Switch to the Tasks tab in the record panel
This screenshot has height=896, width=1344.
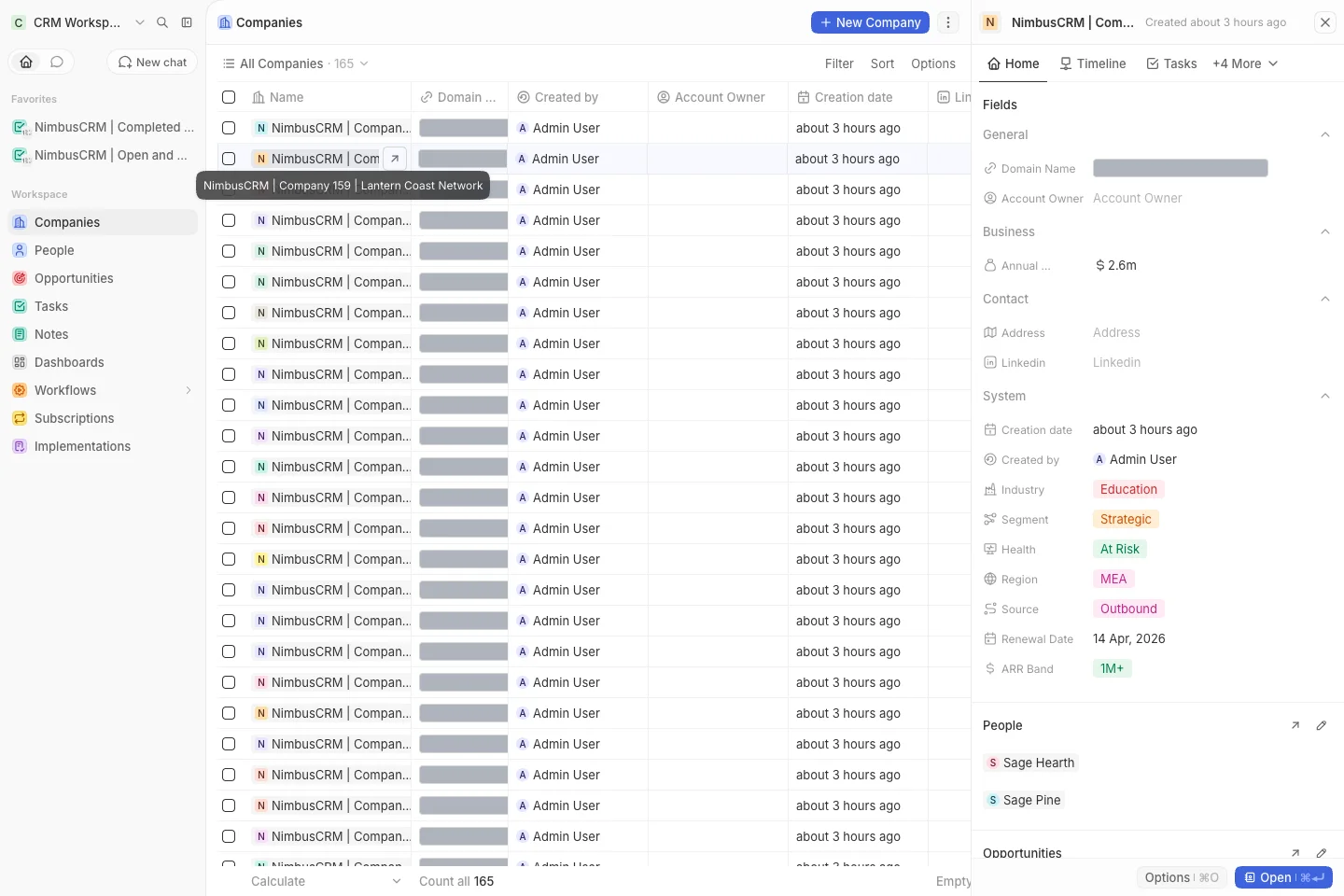tap(1171, 63)
